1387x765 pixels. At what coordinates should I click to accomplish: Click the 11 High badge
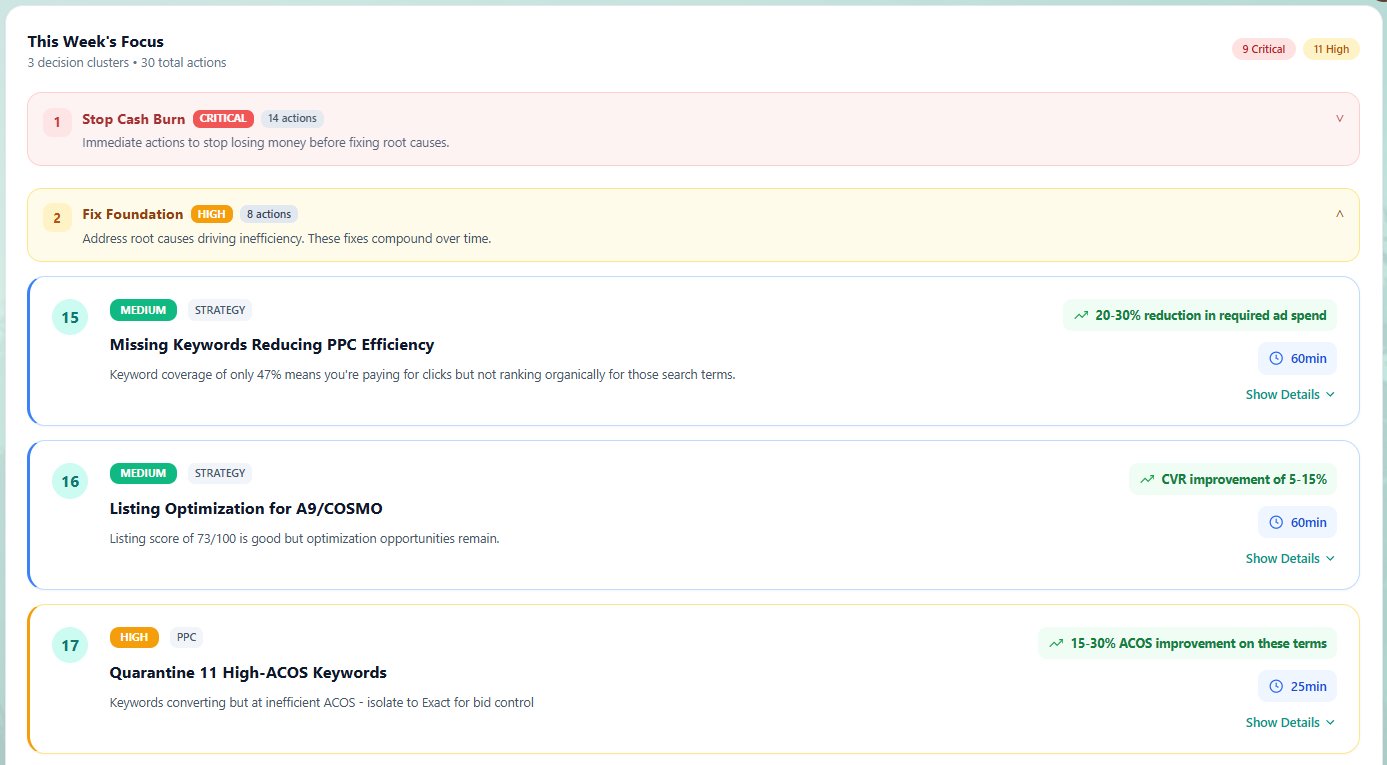pyautogui.click(x=1331, y=49)
